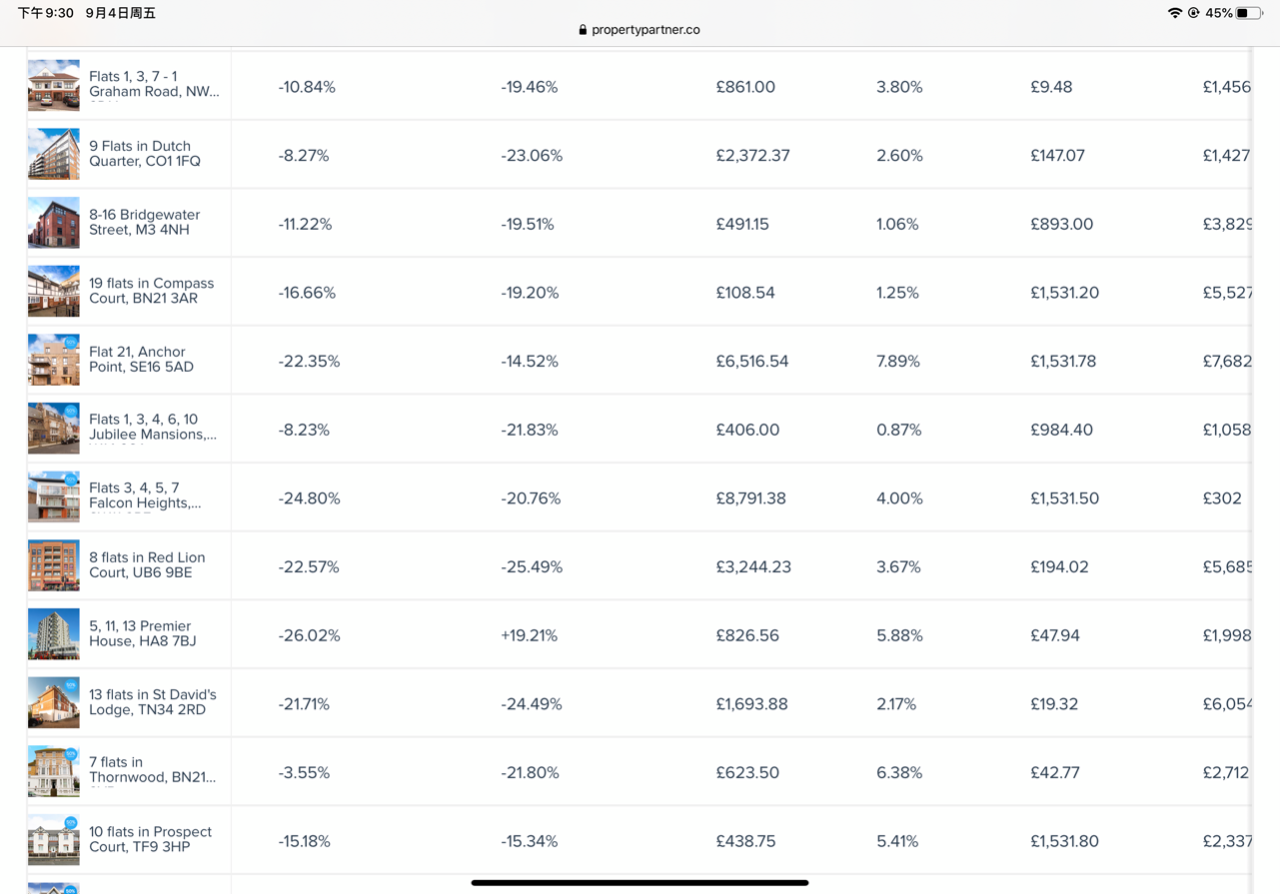Open 19 flats in Compass Court listing
Screen dimensions: 1280x894
[x=152, y=291]
